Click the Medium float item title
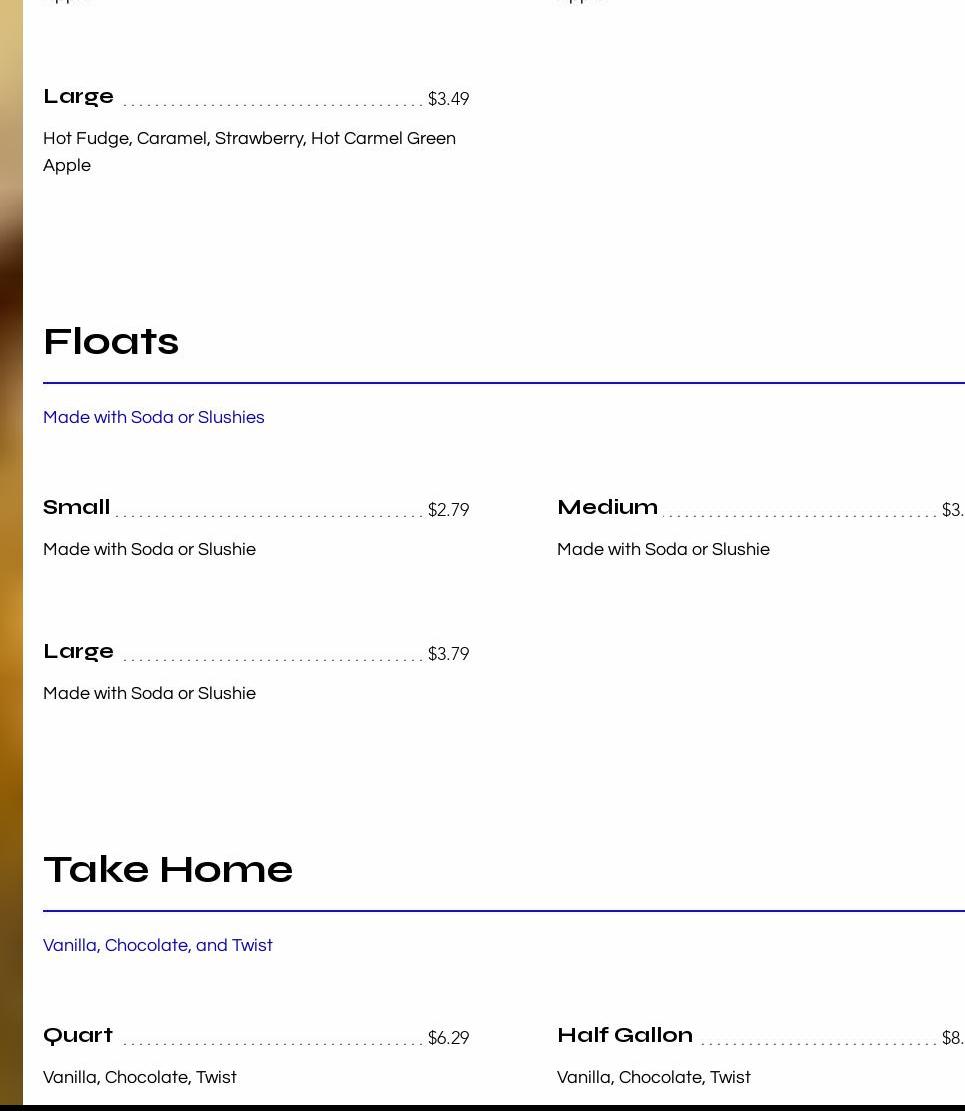The height and width of the screenshot is (1111, 965). (x=607, y=508)
